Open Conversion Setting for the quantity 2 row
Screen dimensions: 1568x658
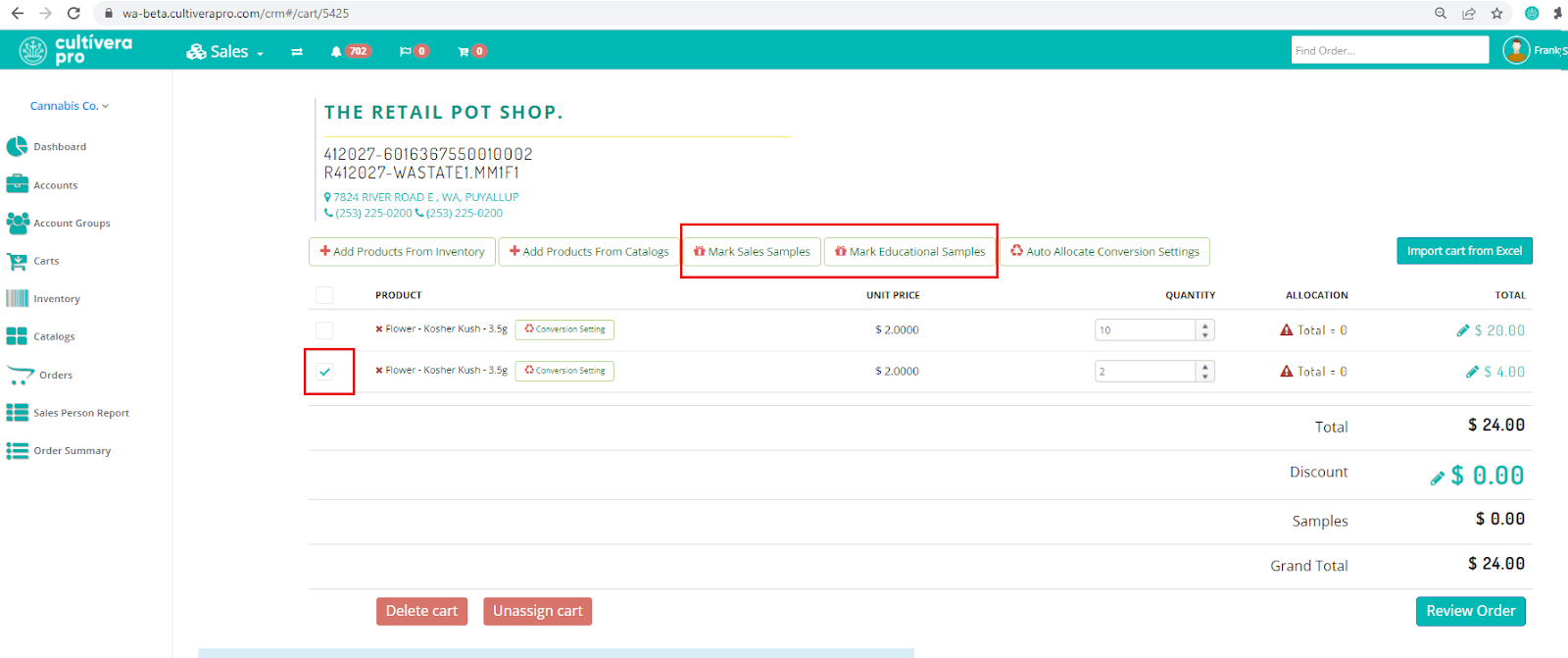[564, 371]
